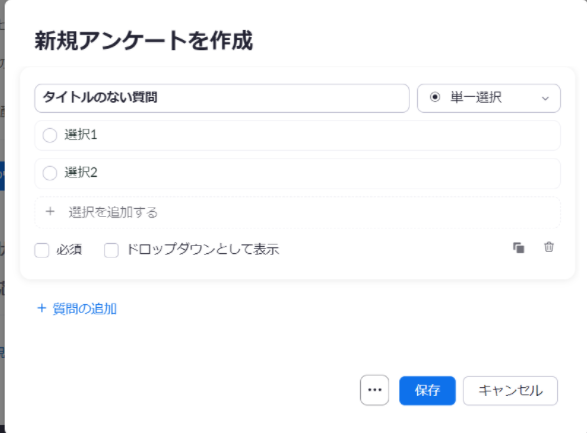Check the ドロップダウンとして表示 checkbox
The width and height of the screenshot is (587, 433).
[x=111, y=250]
